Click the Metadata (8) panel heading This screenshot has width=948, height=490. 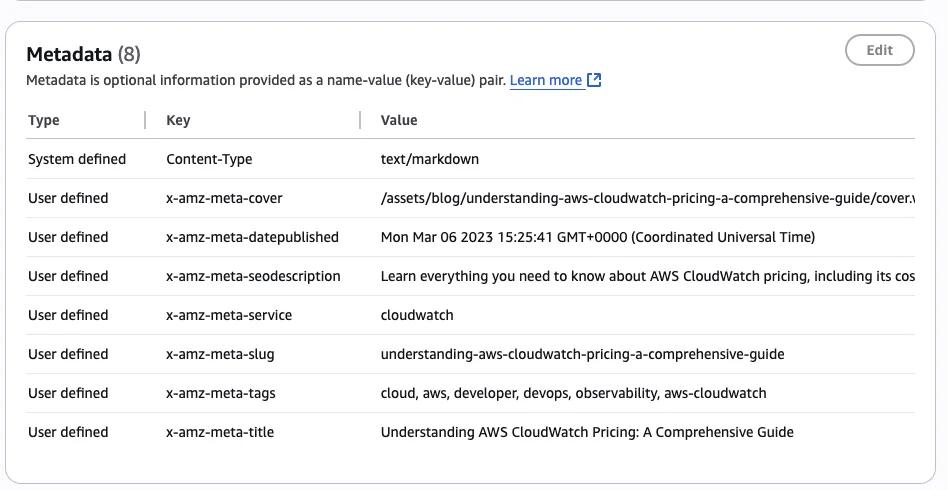point(83,54)
